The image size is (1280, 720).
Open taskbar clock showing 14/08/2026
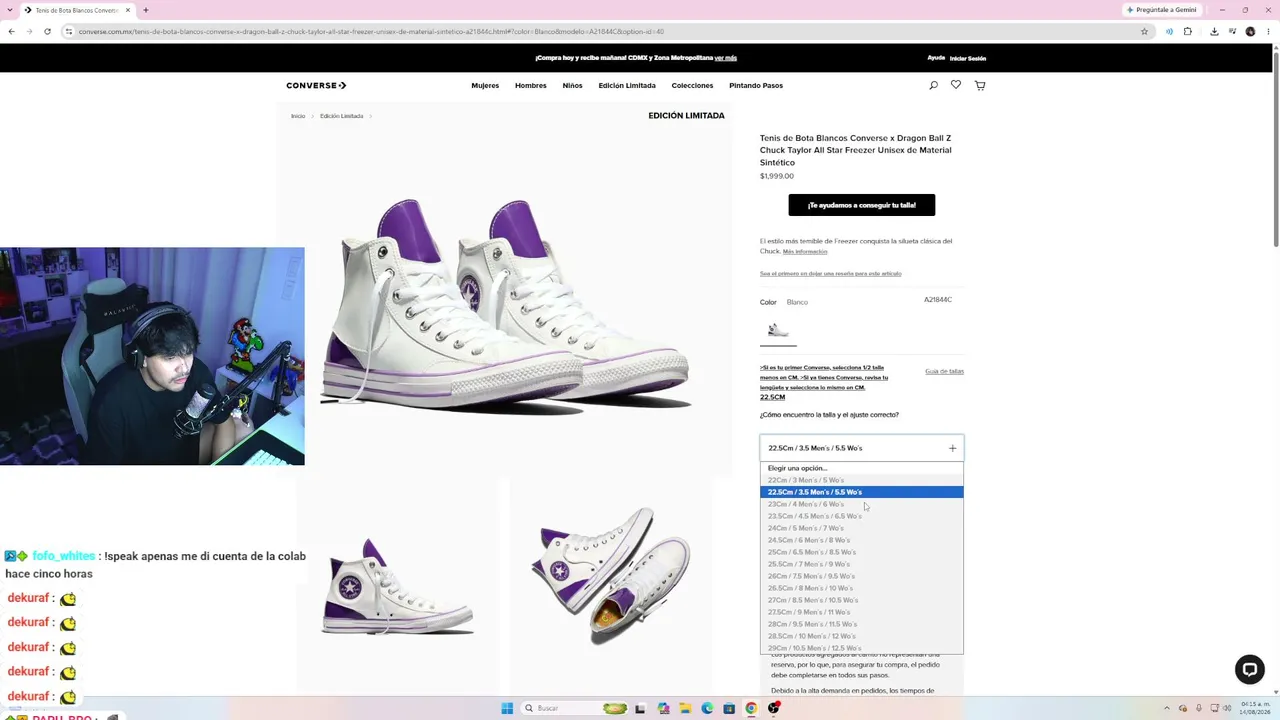1254,708
